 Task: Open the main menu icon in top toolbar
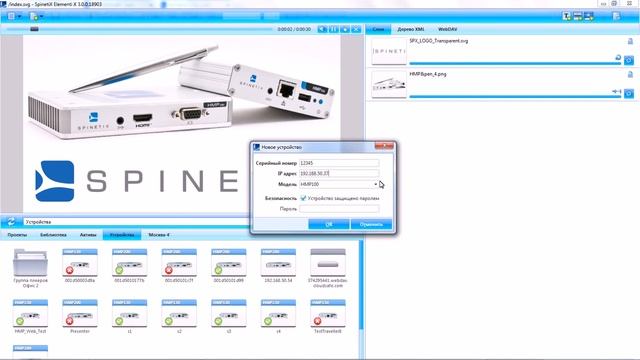(11, 16)
